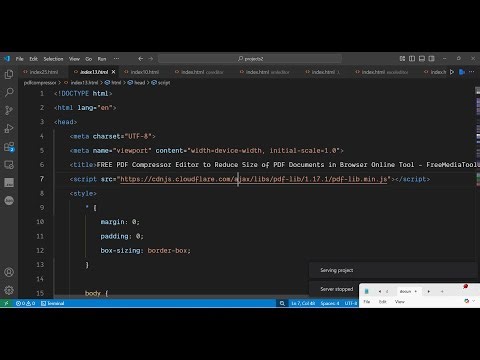The height and width of the screenshot is (360, 480).
Task: Open the Explorer view in activity bar
Action: pos(9,74)
